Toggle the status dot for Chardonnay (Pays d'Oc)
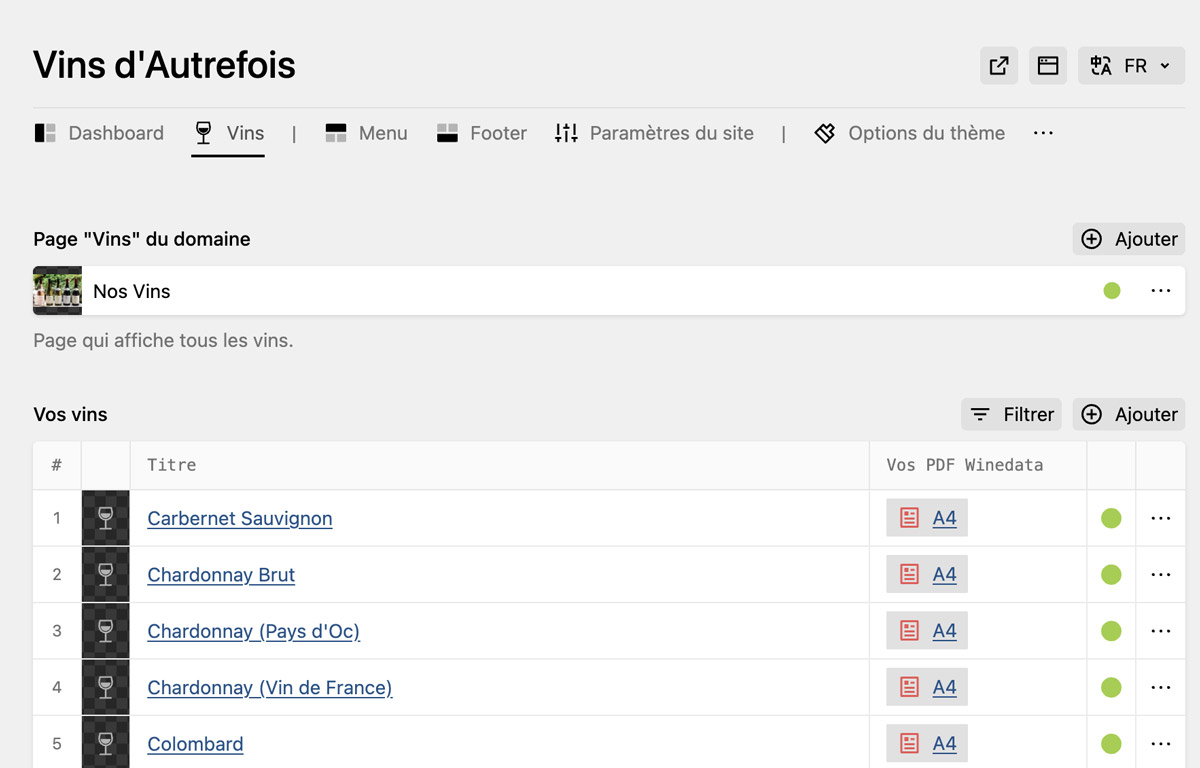Image resolution: width=1200 pixels, height=768 pixels. pos(1111,631)
